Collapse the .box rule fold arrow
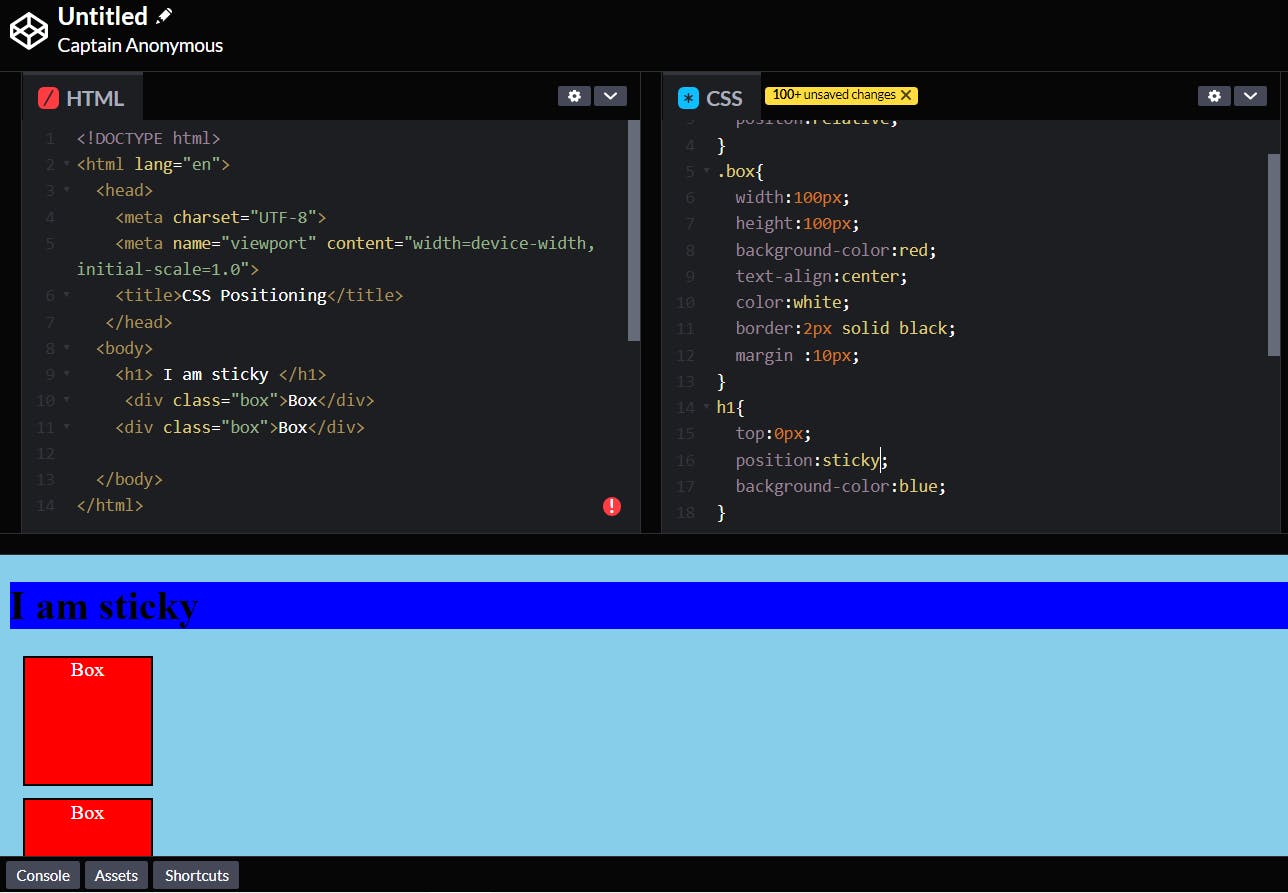This screenshot has width=1288, height=893. (706, 171)
